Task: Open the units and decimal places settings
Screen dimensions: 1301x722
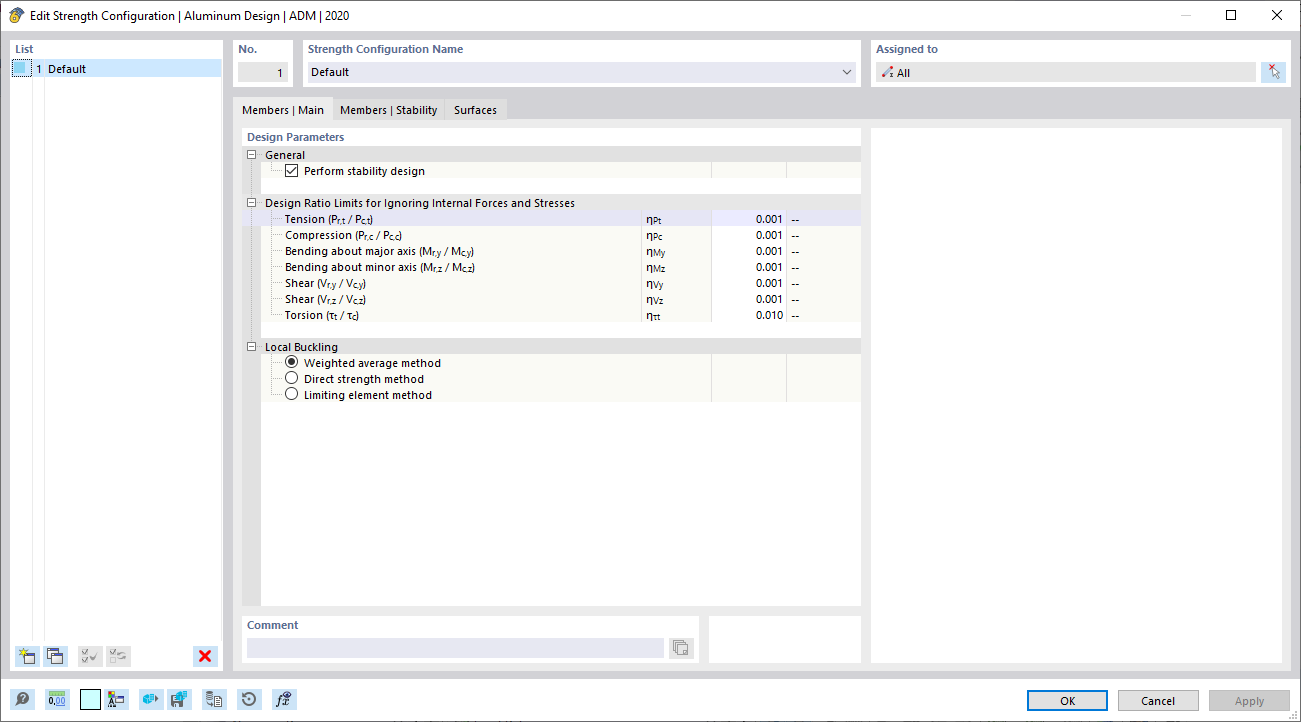Action: [57, 699]
